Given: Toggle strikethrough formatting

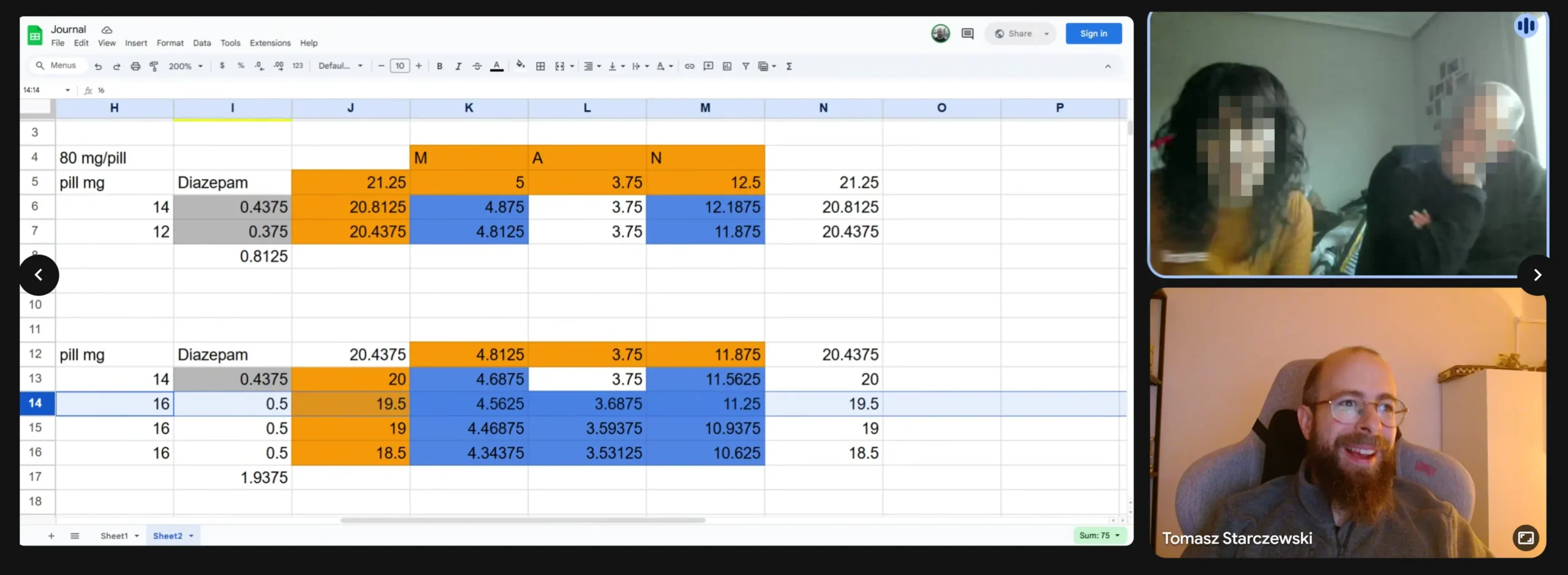Looking at the screenshot, I should [x=477, y=66].
